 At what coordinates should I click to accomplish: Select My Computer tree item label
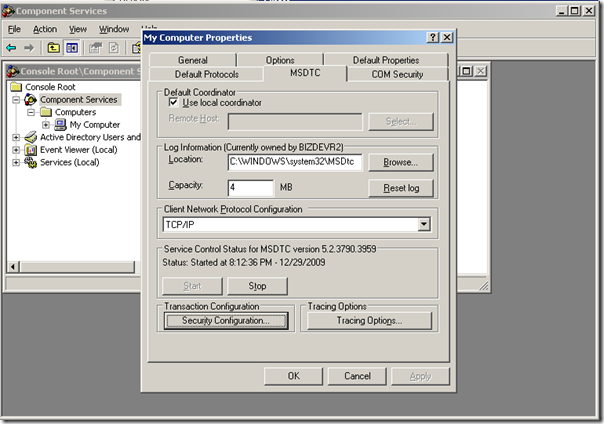point(95,124)
